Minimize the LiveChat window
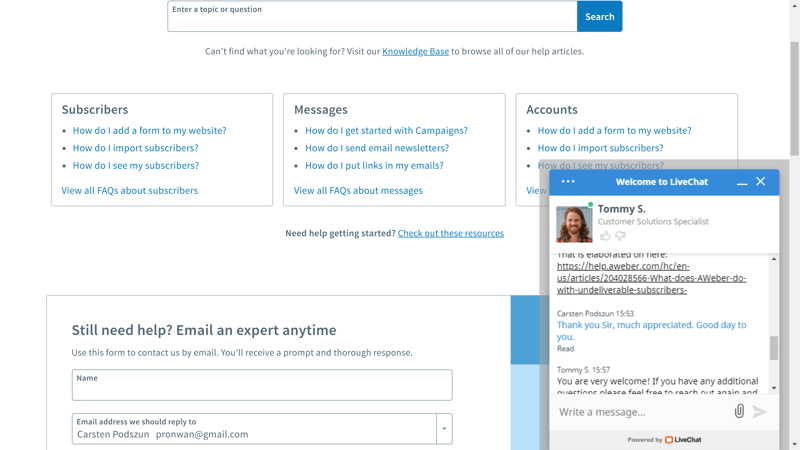The height and width of the screenshot is (450, 800). point(742,182)
